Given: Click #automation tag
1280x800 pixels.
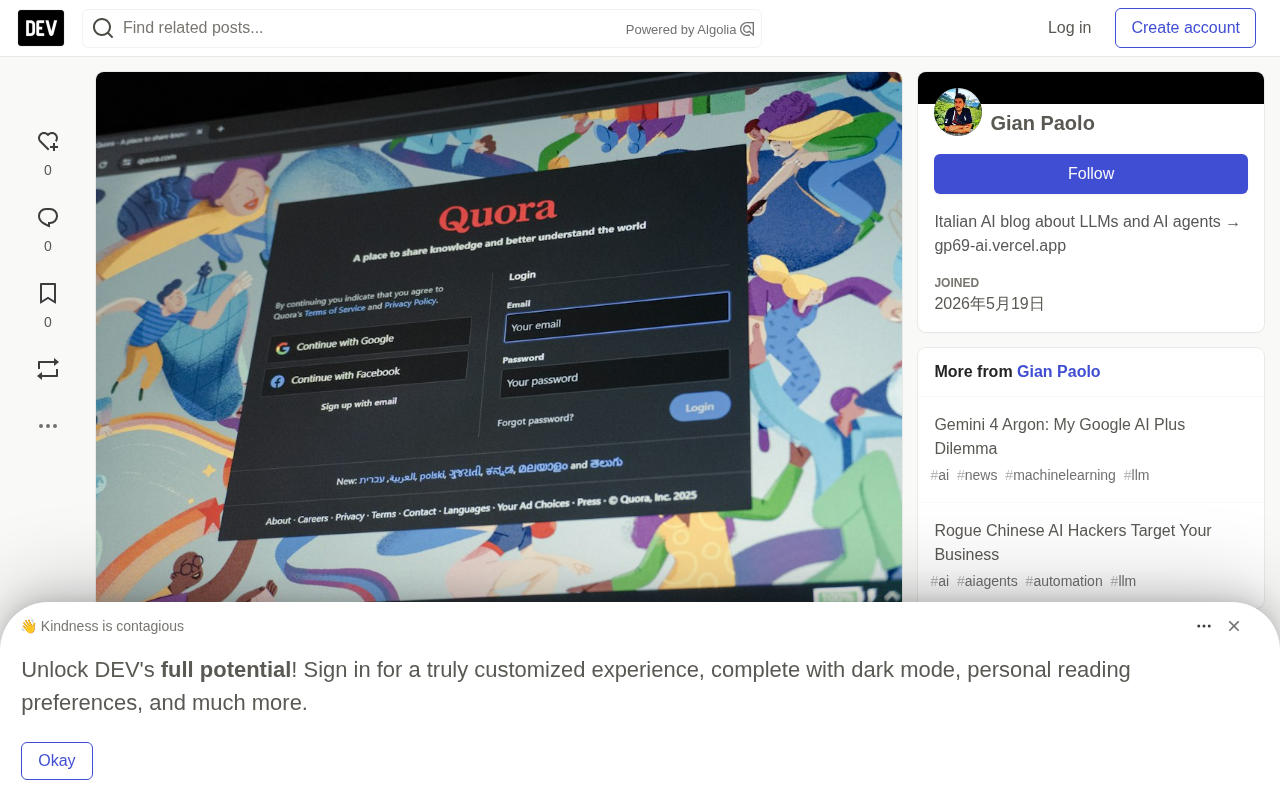Looking at the screenshot, I should pyautogui.click(x=1064, y=581).
